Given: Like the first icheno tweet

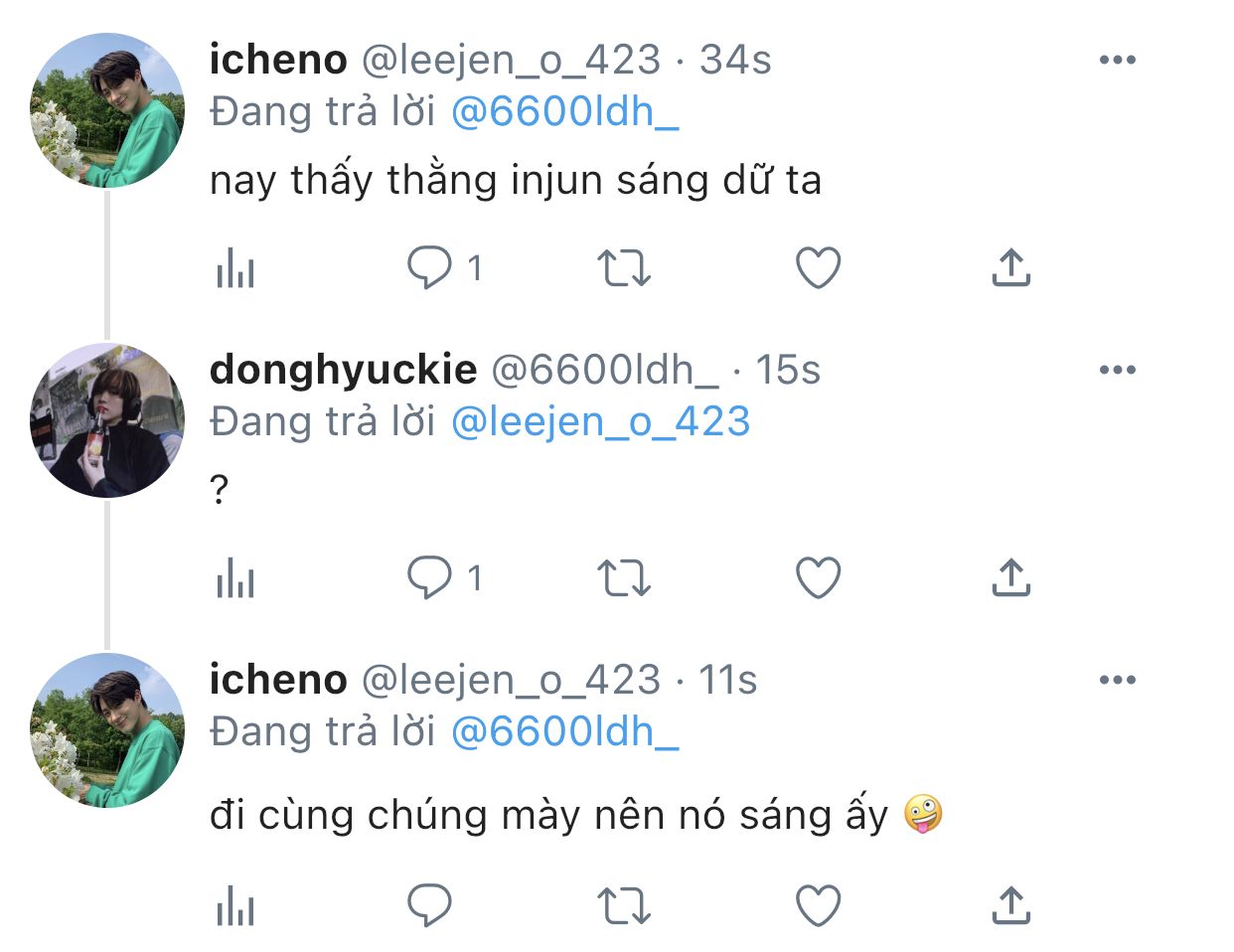Looking at the screenshot, I should pos(819,268).
